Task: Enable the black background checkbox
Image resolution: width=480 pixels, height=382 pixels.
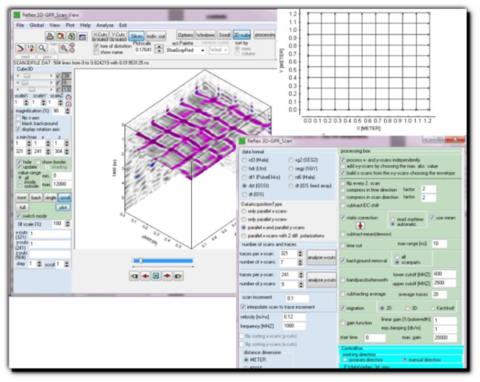Action: pyautogui.click(x=18, y=123)
